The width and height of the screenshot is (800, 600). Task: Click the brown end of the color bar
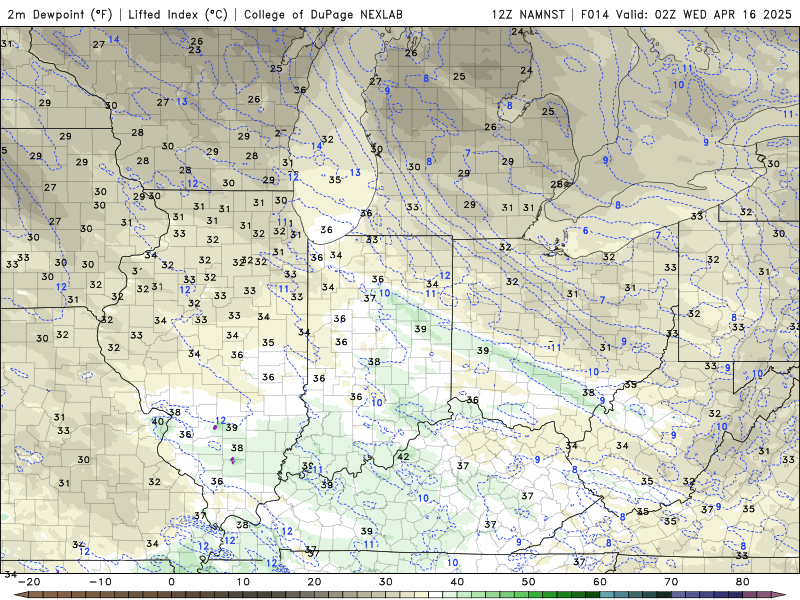(23, 595)
